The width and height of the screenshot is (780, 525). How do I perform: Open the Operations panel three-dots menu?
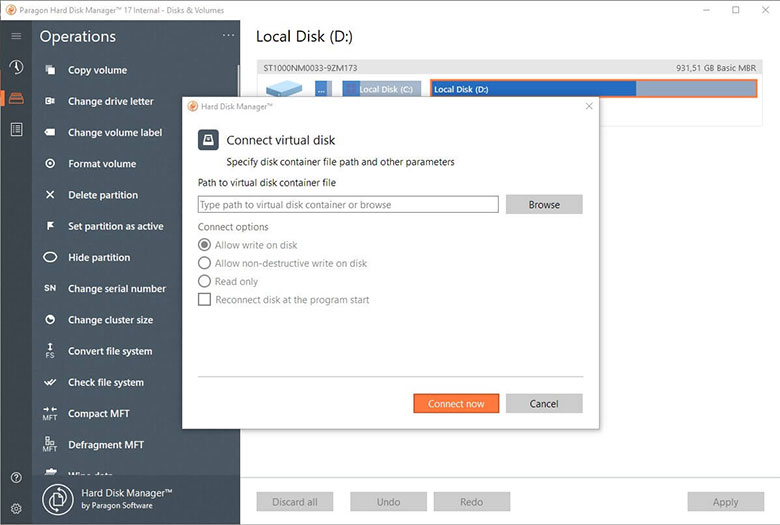pos(228,35)
